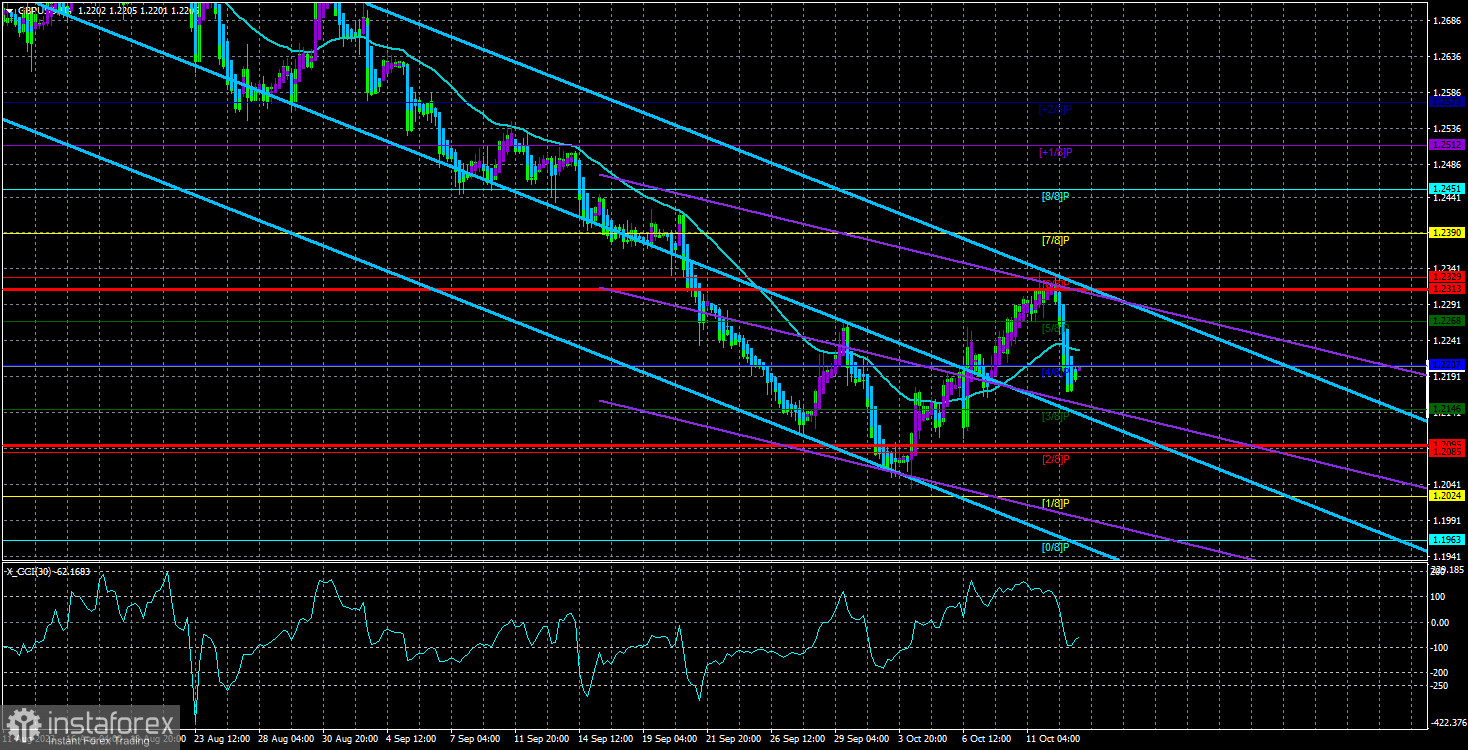Click the 1.2268 green price tag
Image resolution: width=1468 pixels, height=750 pixels.
point(1447,321)
